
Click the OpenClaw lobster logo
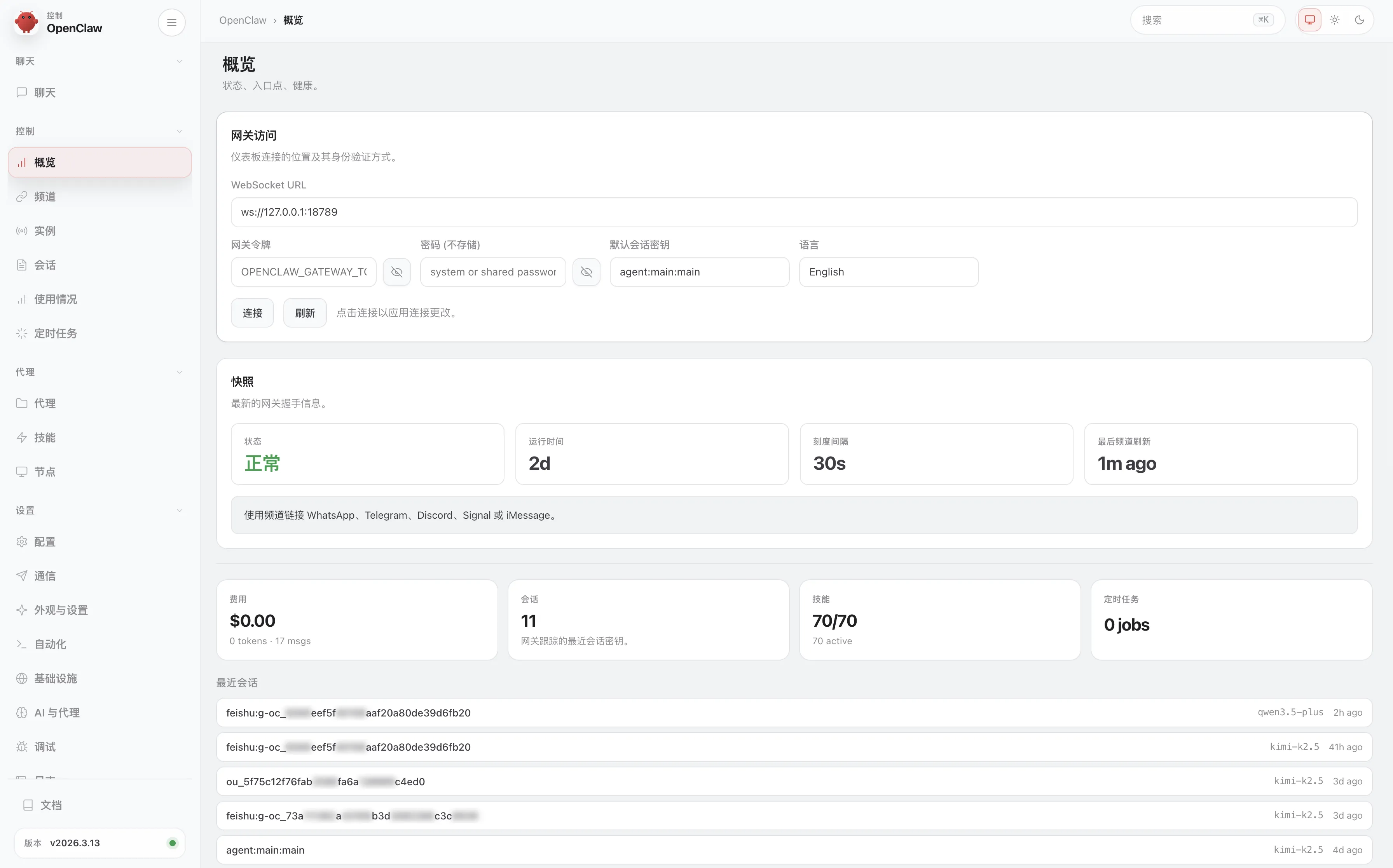pyautogui.click(x=26, y=23)
